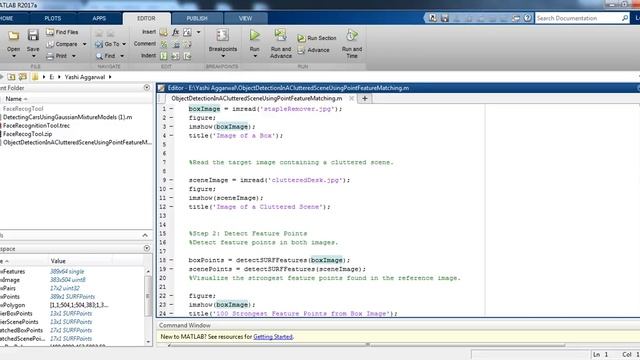Click the folder icon in the address bar
Image resolution: width=640 pixels, height=360 pixels.
[35, 77]
